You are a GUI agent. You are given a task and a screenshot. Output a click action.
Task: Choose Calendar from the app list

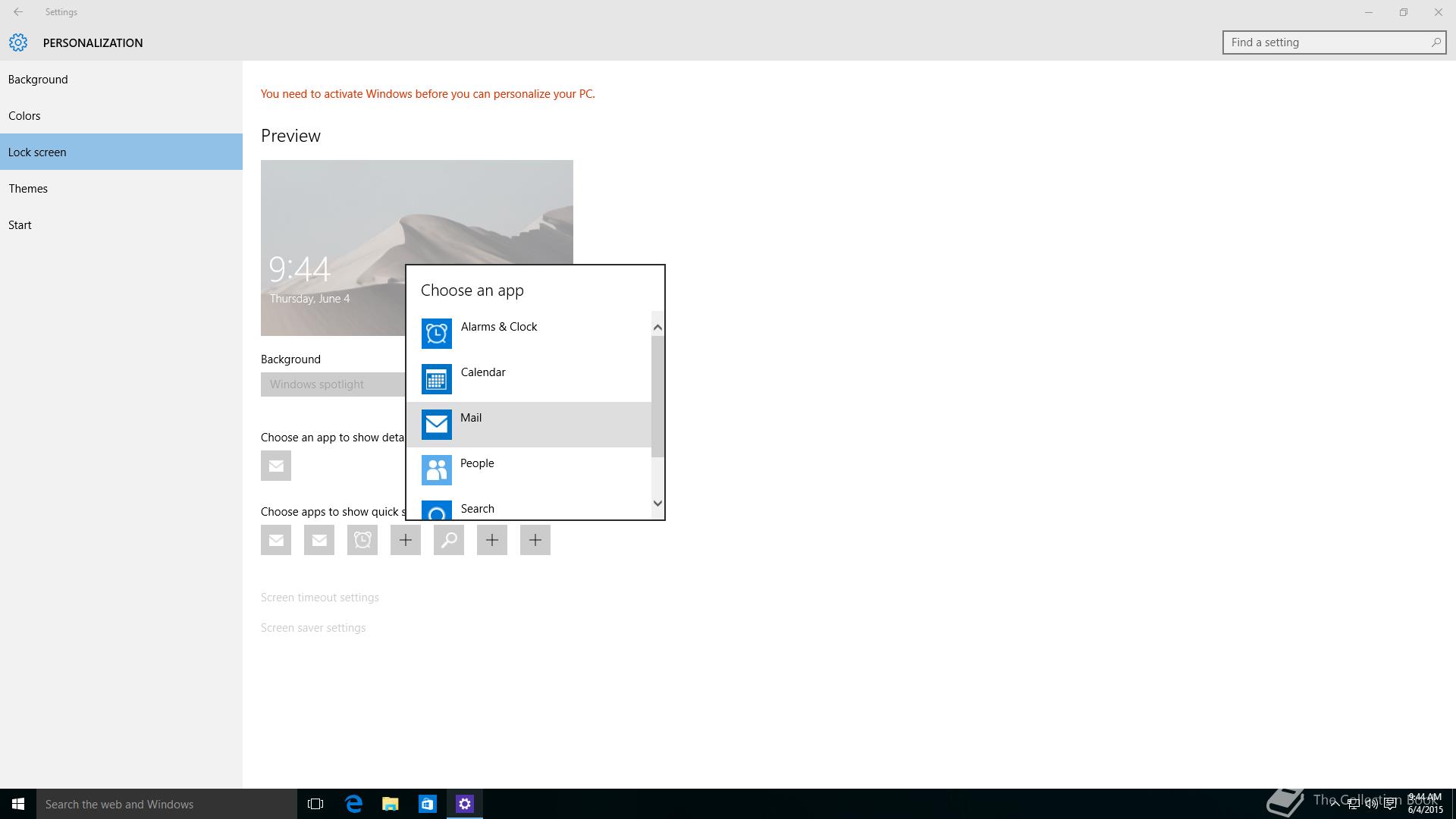point(529,379)
